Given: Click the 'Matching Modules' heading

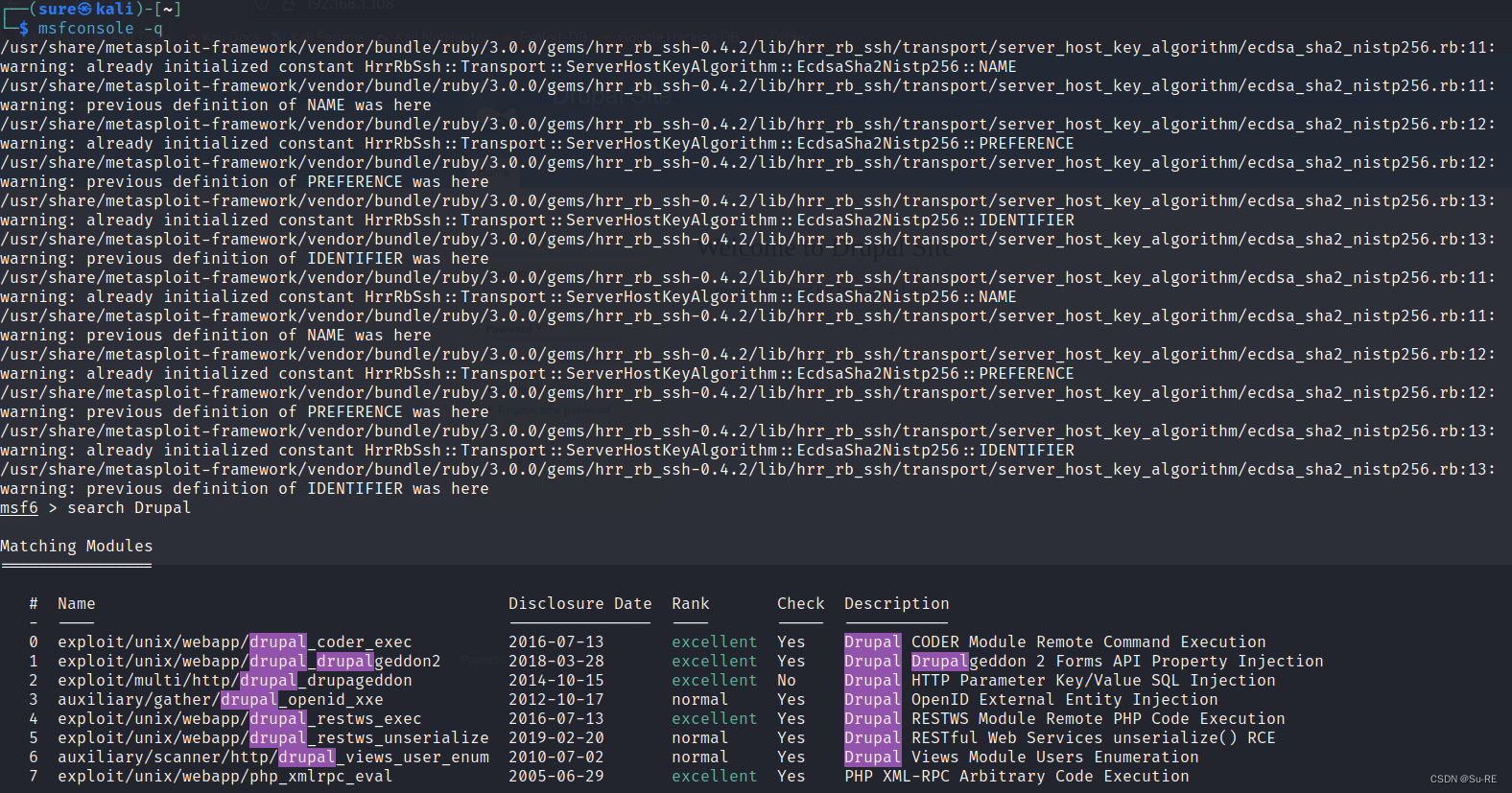Looking at the screenshot, I should coord(77,546).
